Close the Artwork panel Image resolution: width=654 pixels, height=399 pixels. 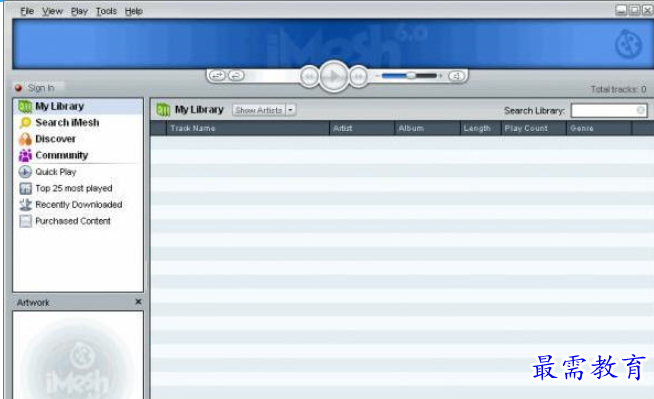(138, 301)
